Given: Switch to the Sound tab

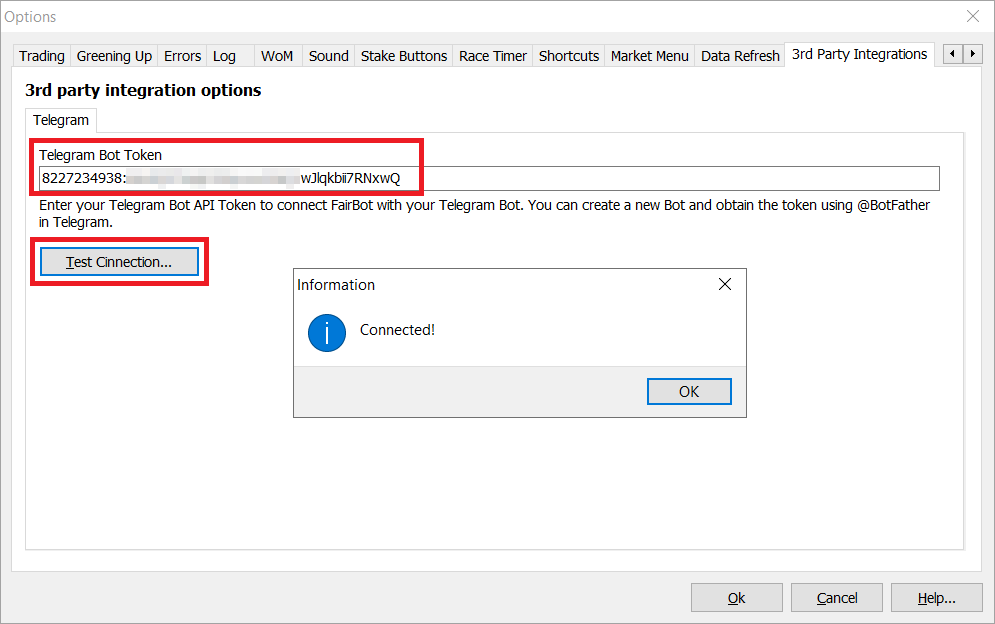Looking at the screenshot, I should 328,56.
